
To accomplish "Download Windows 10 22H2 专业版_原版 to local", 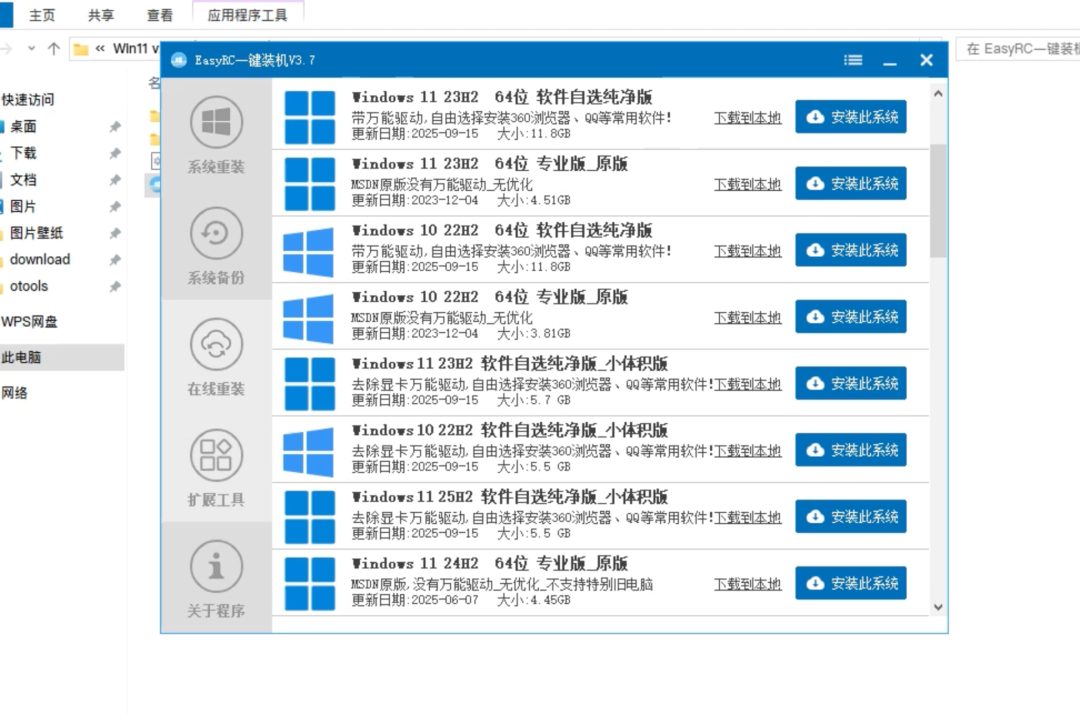I will (747, 317).
